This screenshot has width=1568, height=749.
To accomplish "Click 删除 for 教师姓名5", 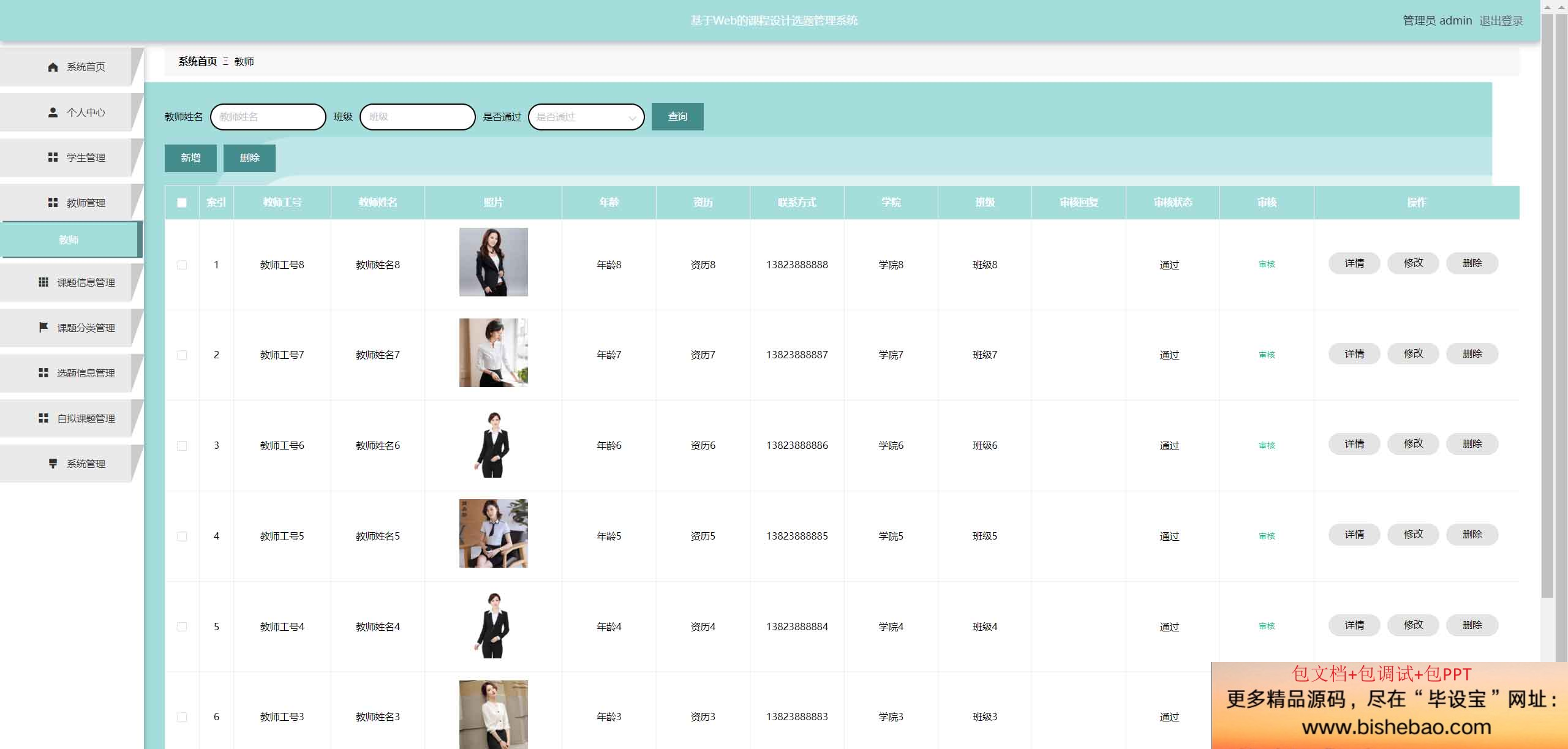I will point(1472,535).
